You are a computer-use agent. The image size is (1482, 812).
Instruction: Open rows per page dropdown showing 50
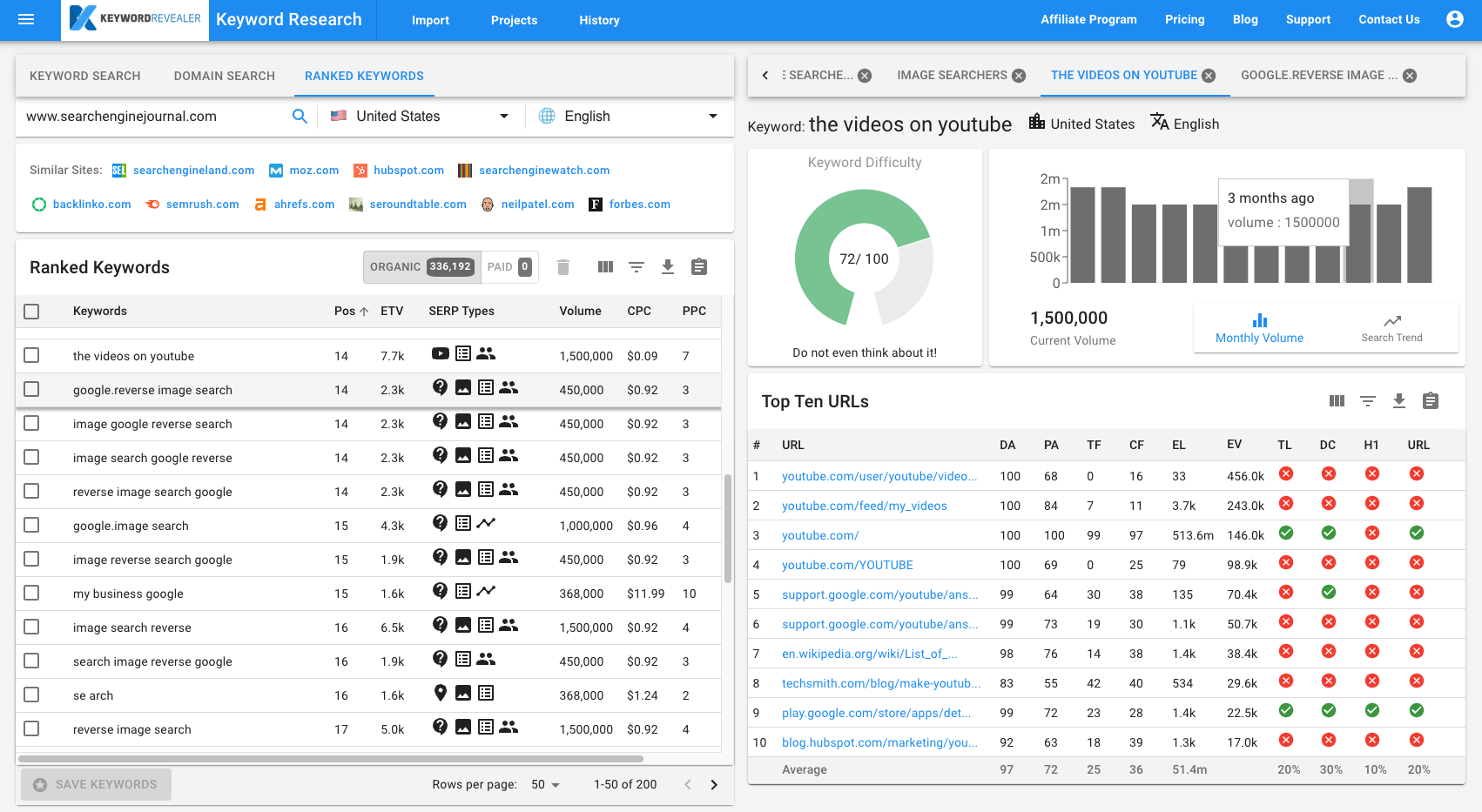coord(546,784)
